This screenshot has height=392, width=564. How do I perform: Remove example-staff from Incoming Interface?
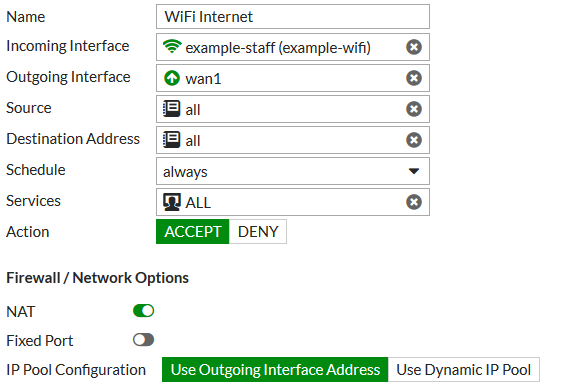click(x=414, y=47)
